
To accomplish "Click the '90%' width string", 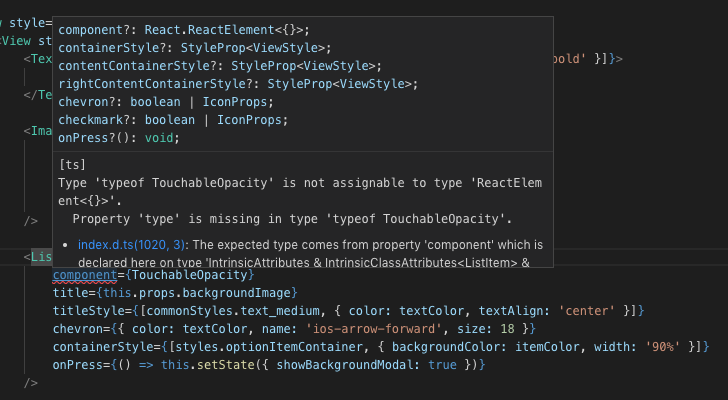I will [x=663, y=347].
